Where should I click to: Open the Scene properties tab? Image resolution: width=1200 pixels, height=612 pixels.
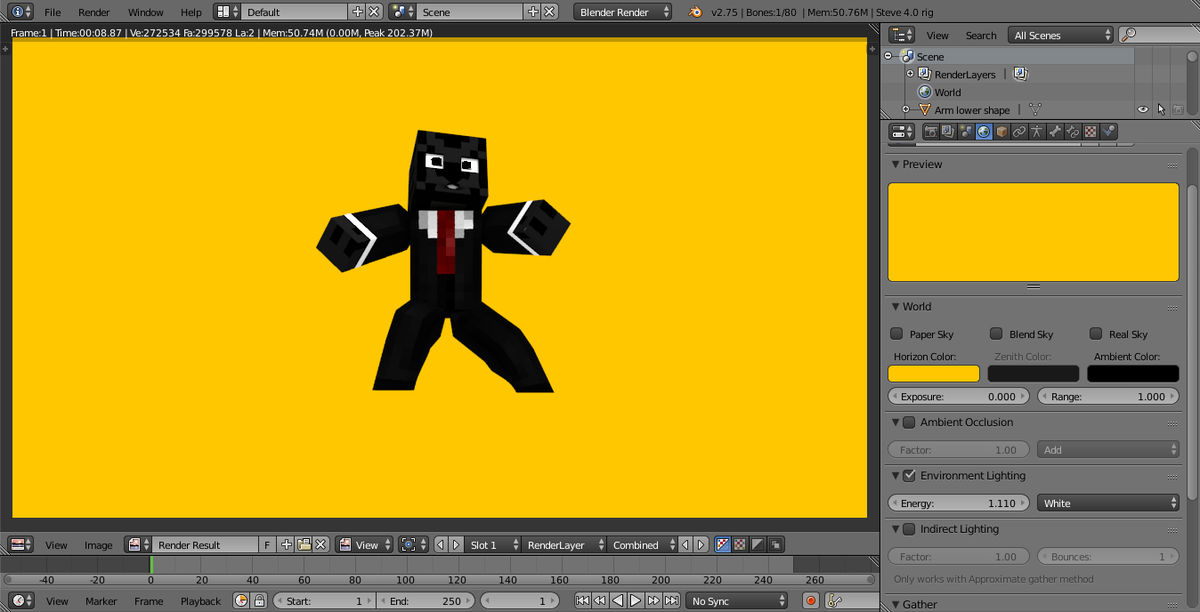tap(966, 131)
